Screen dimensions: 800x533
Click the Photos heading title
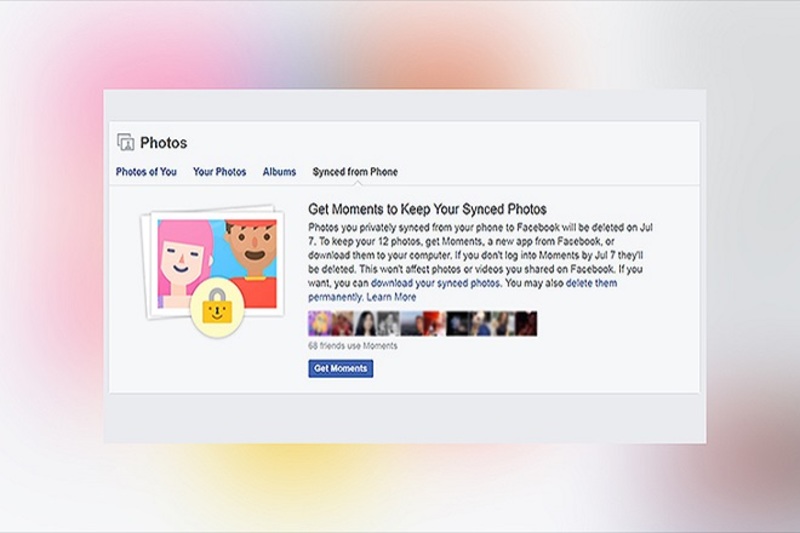click(x=163, y=143)
